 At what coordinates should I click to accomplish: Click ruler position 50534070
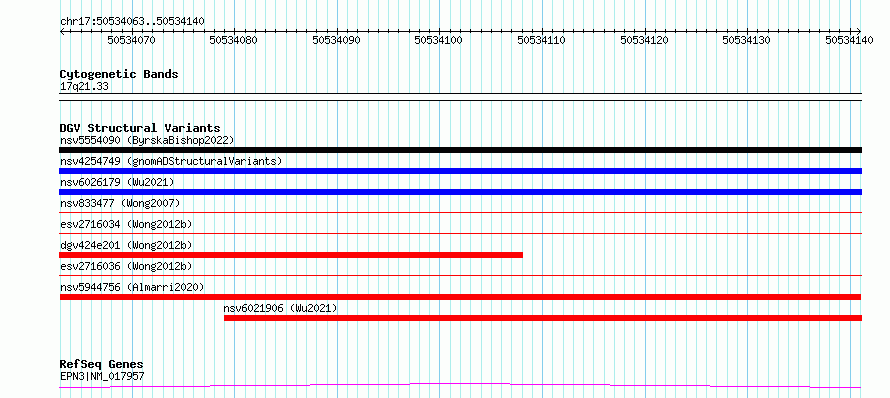point(131,40)
